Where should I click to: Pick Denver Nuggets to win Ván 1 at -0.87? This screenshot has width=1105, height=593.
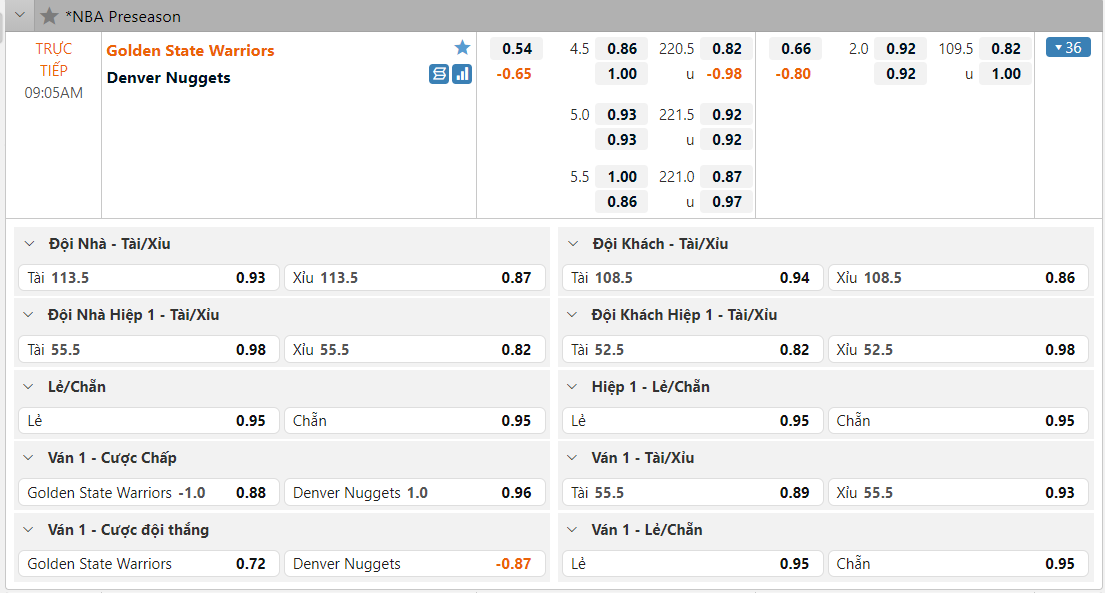pos(414,564)
